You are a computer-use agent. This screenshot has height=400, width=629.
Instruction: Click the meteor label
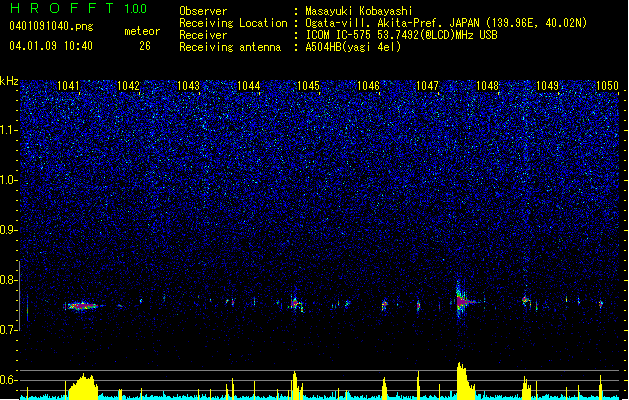click(x=142, y=31)
